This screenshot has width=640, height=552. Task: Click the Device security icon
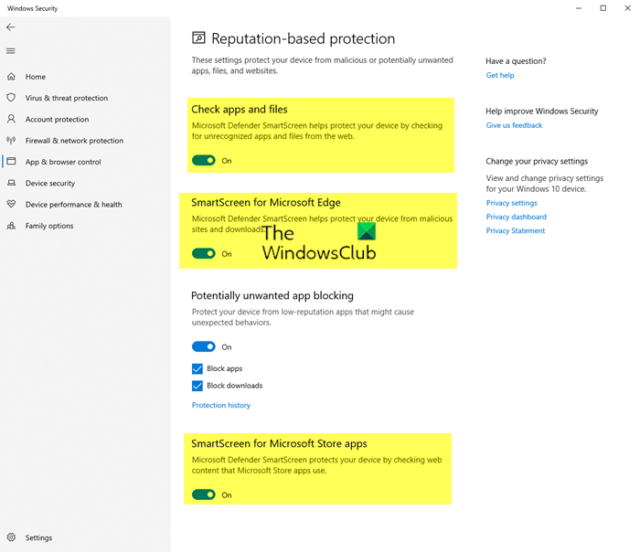(11, 183)
